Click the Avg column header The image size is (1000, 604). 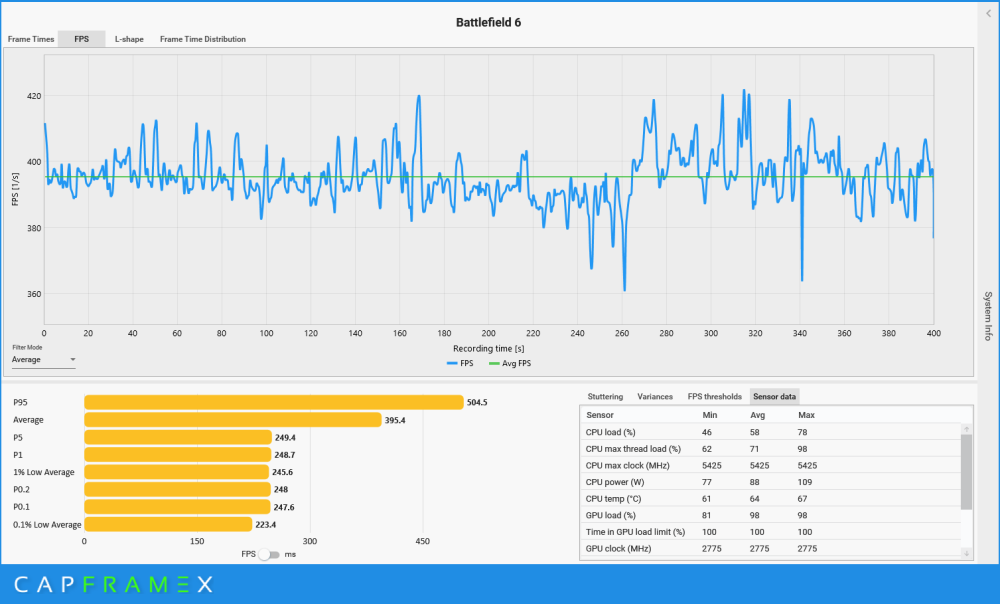(758, 415)
